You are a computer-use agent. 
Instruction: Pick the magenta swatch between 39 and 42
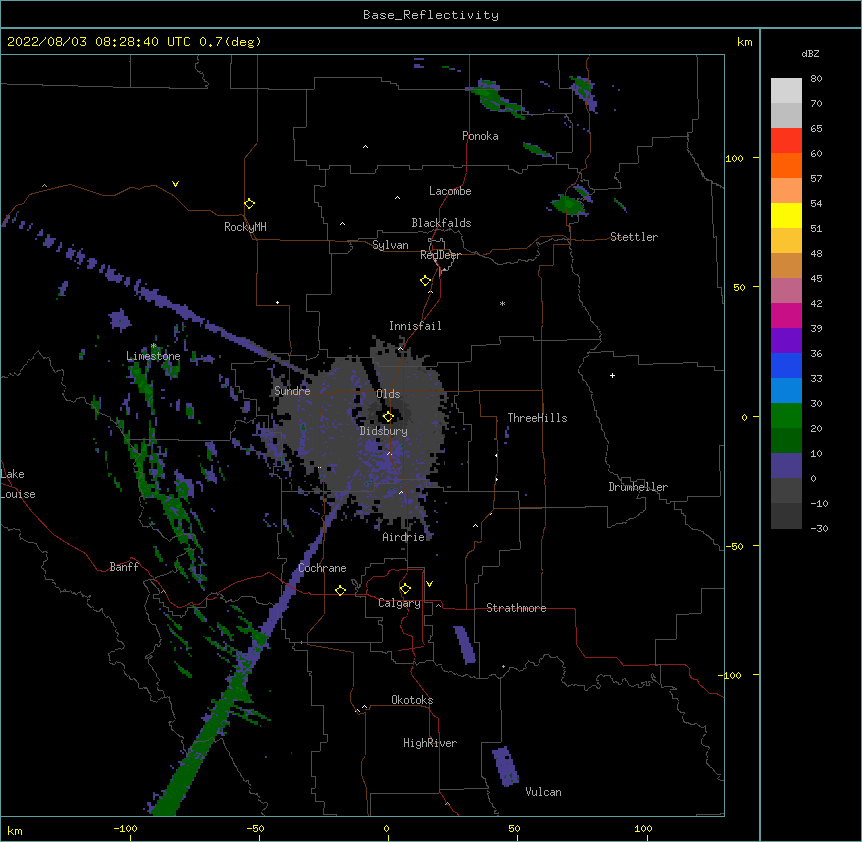(786, 315)
